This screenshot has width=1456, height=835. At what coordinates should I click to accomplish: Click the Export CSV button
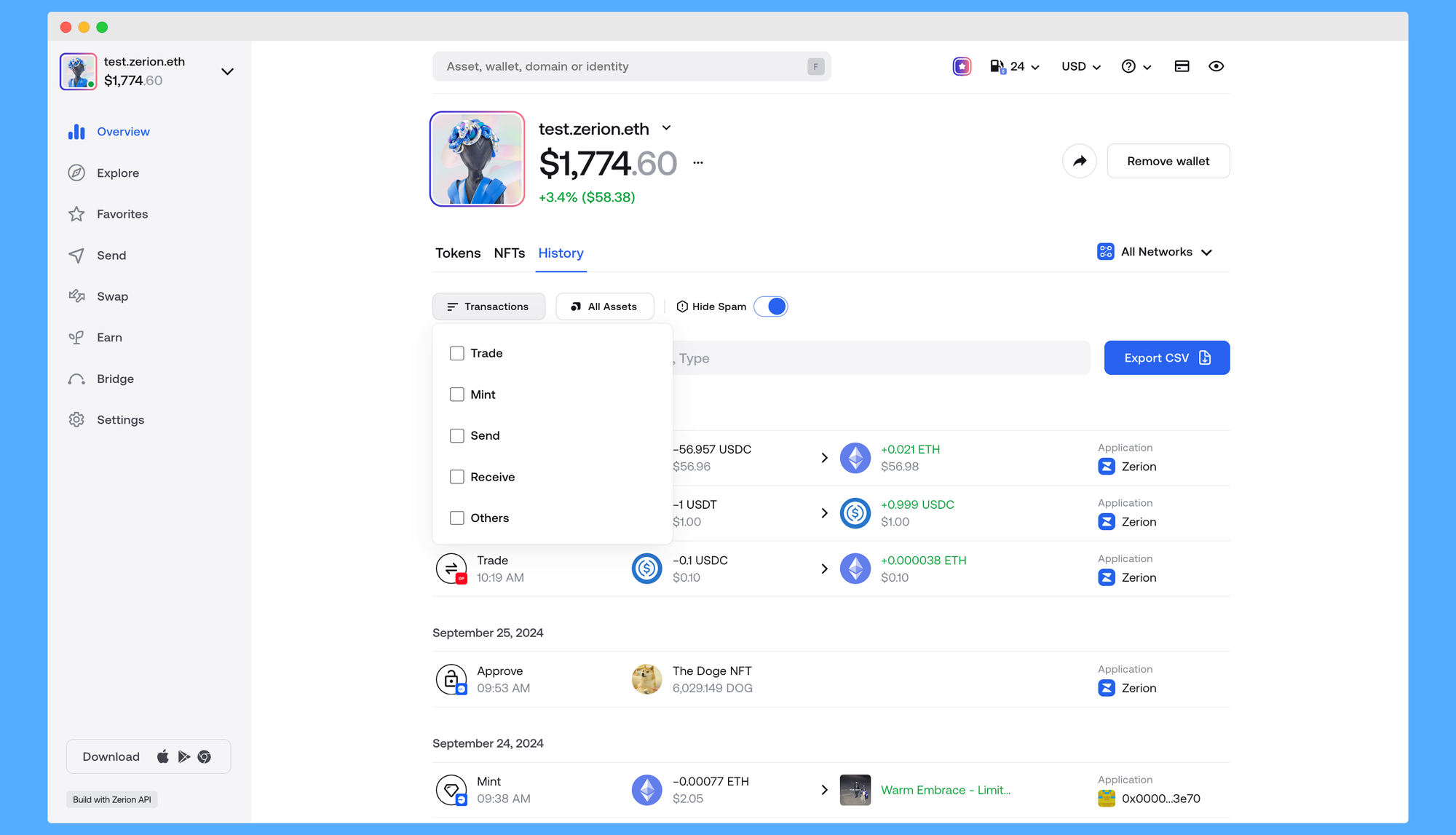click(x=1166, y=357)
